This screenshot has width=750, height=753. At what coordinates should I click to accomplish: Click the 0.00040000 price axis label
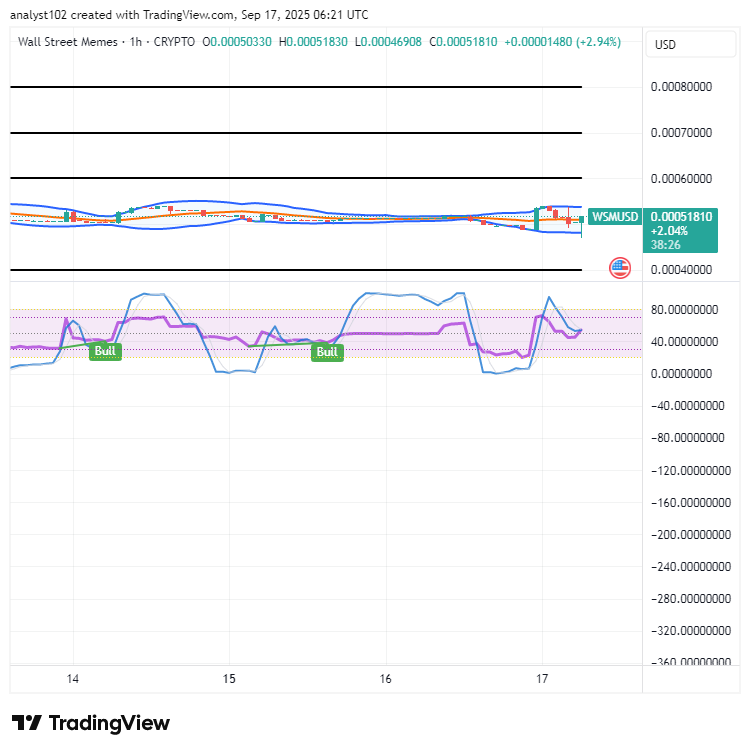click(681, 270)
